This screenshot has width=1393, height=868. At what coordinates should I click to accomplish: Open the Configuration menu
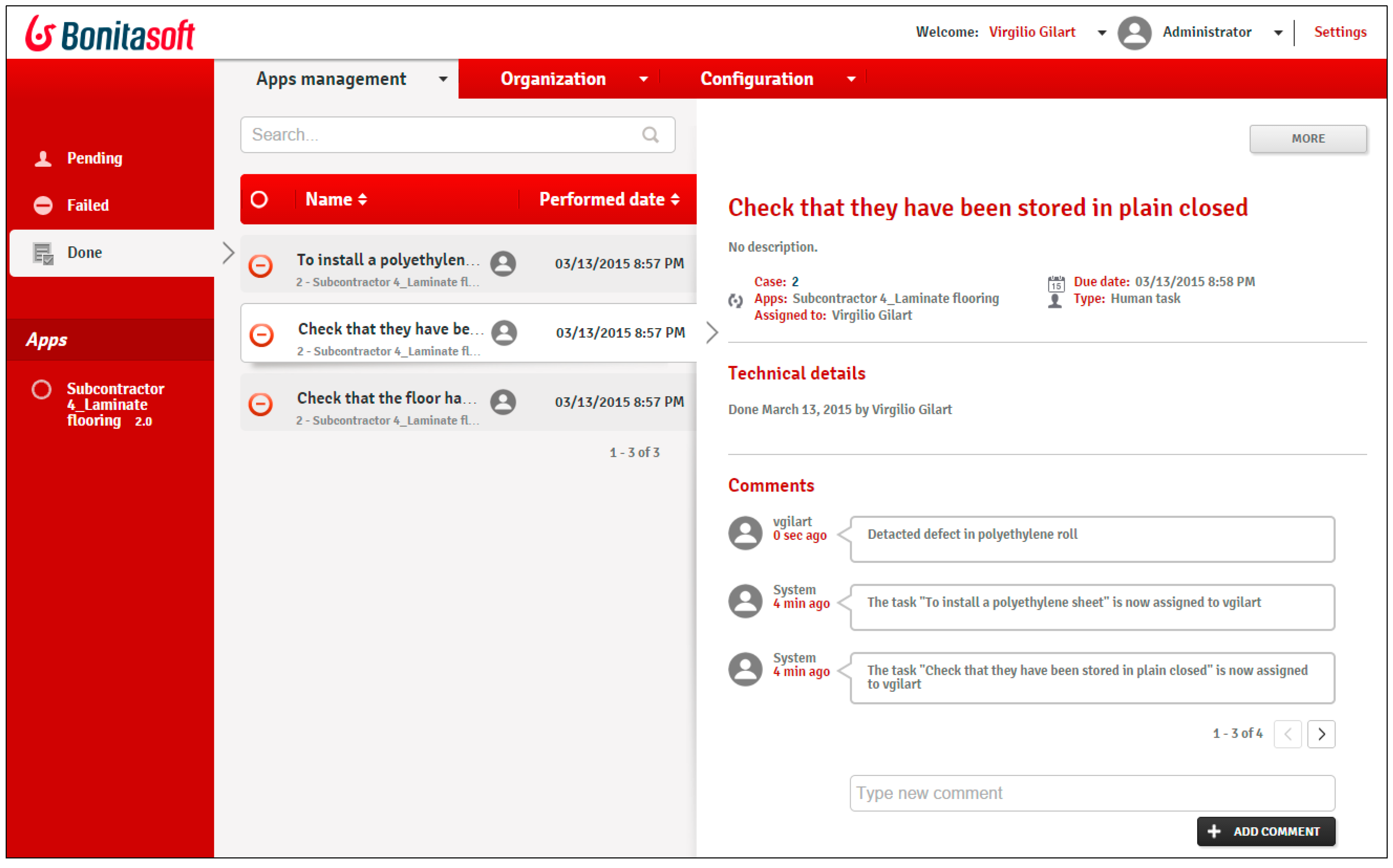click(756, 79)
